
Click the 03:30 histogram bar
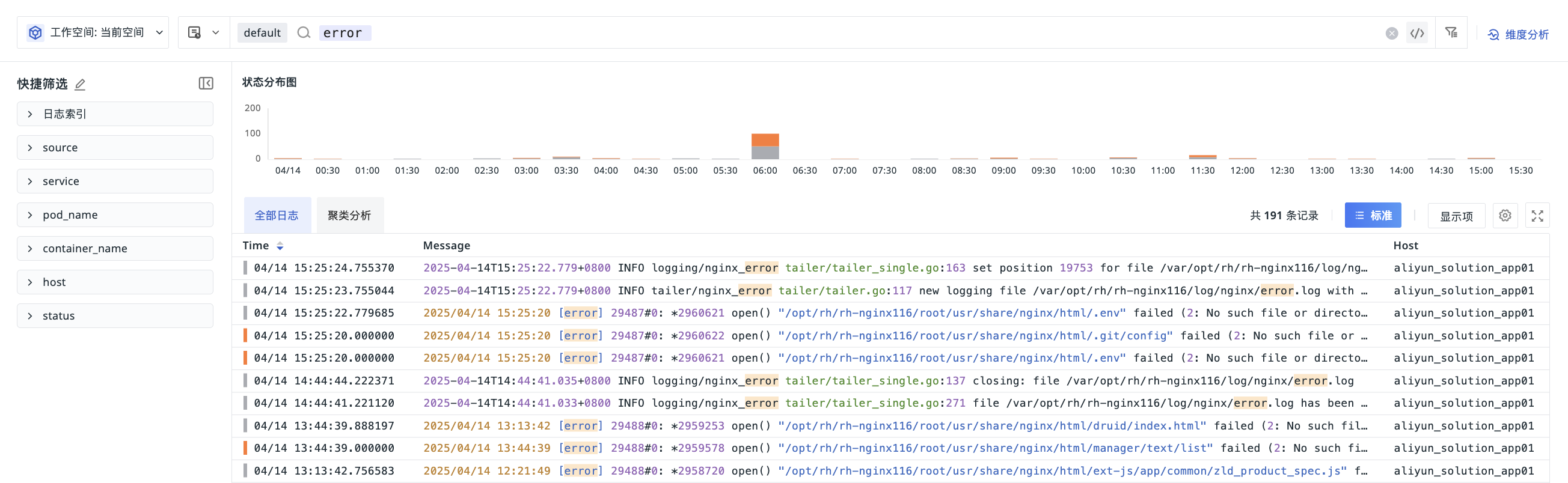[566, 157]
